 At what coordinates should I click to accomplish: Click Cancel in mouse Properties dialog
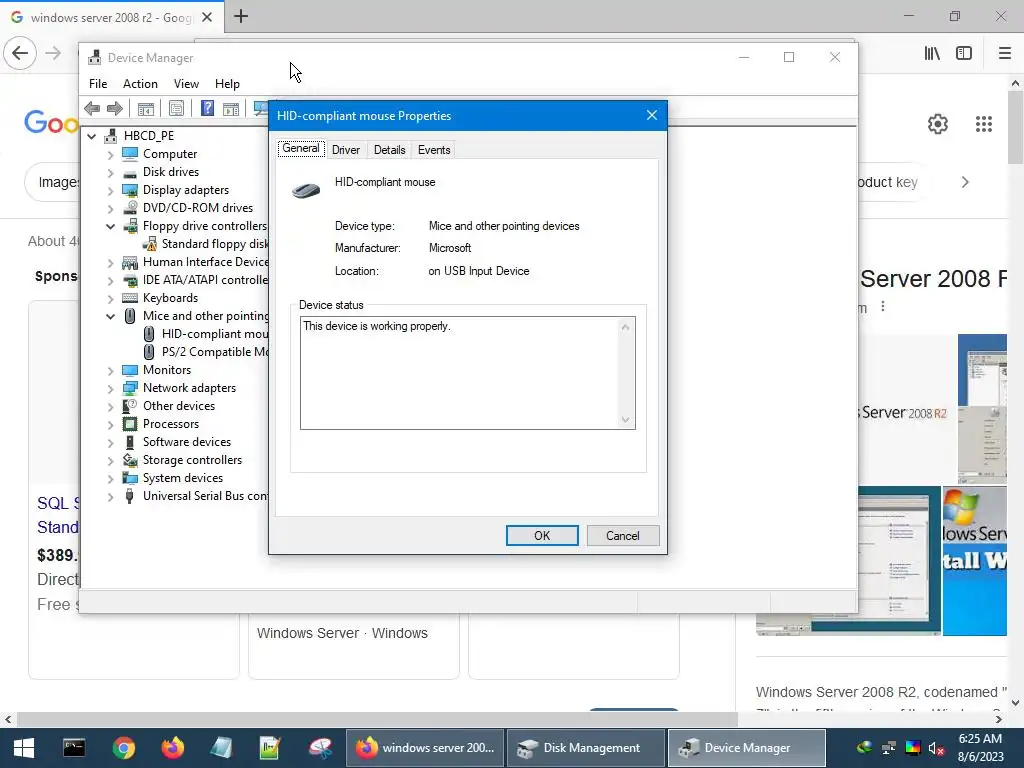(622, 536)
